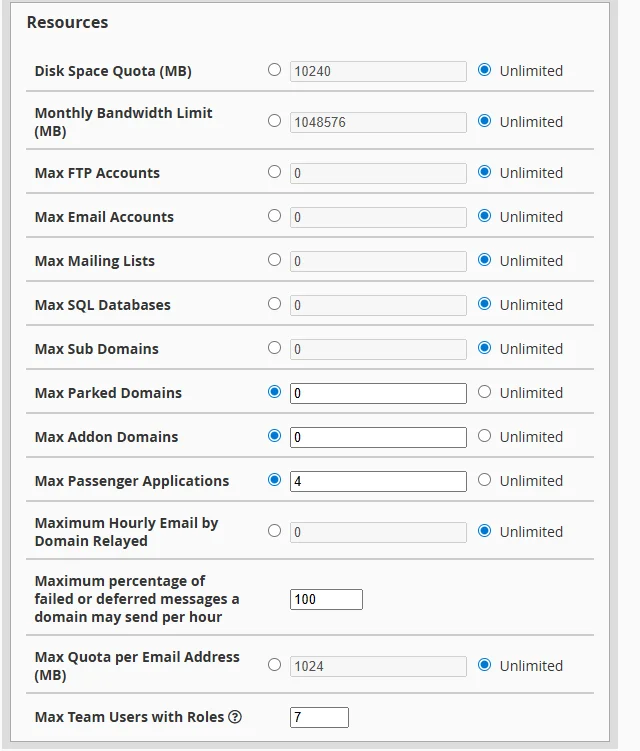Select Unlimited for Max Addon Domains
The height and width of the screenshot is (751, 640).
pyautogui.click(x=485, y=436)
